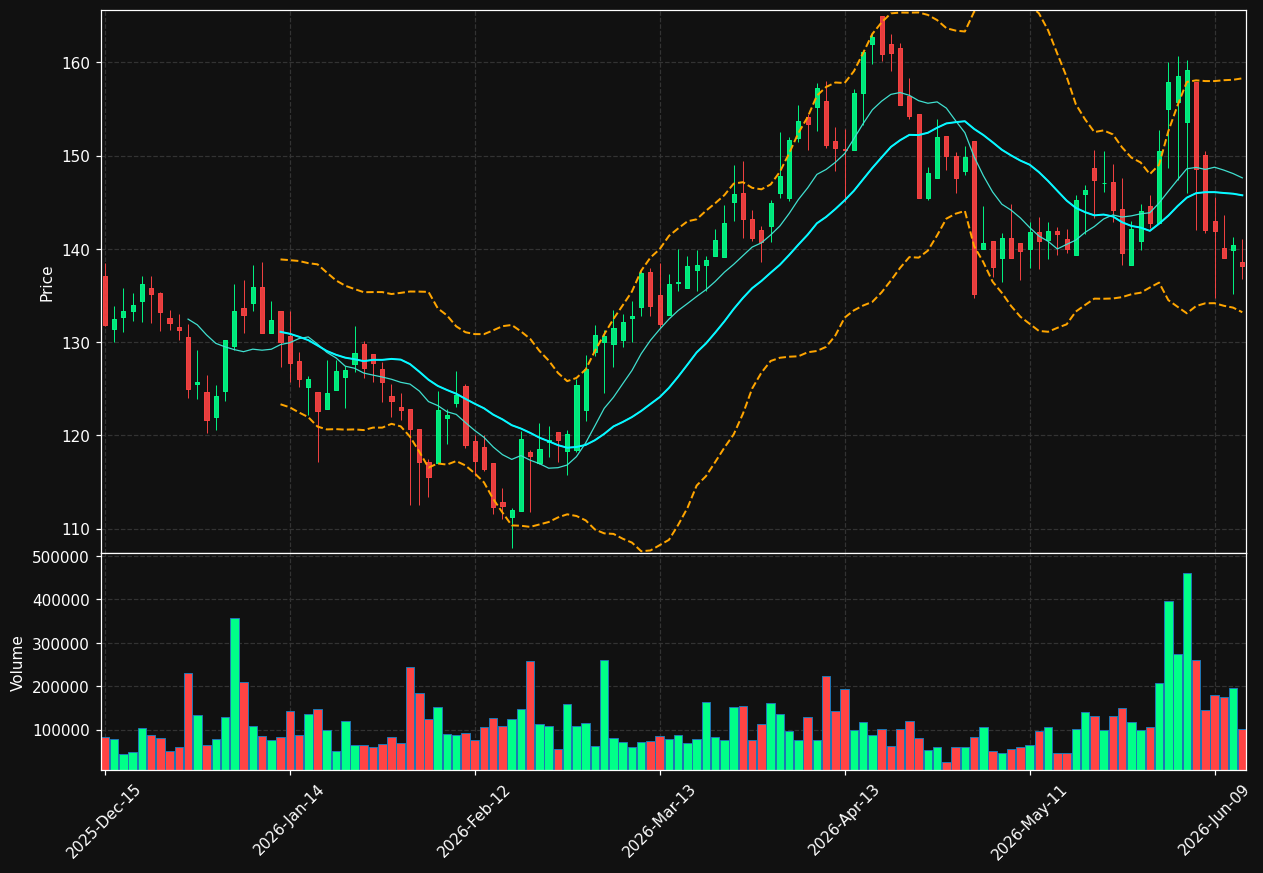Viewport: 1263px width, 873px height.
Task: Click the 400000 volume tick label
Action: click(x=62, y=600)
